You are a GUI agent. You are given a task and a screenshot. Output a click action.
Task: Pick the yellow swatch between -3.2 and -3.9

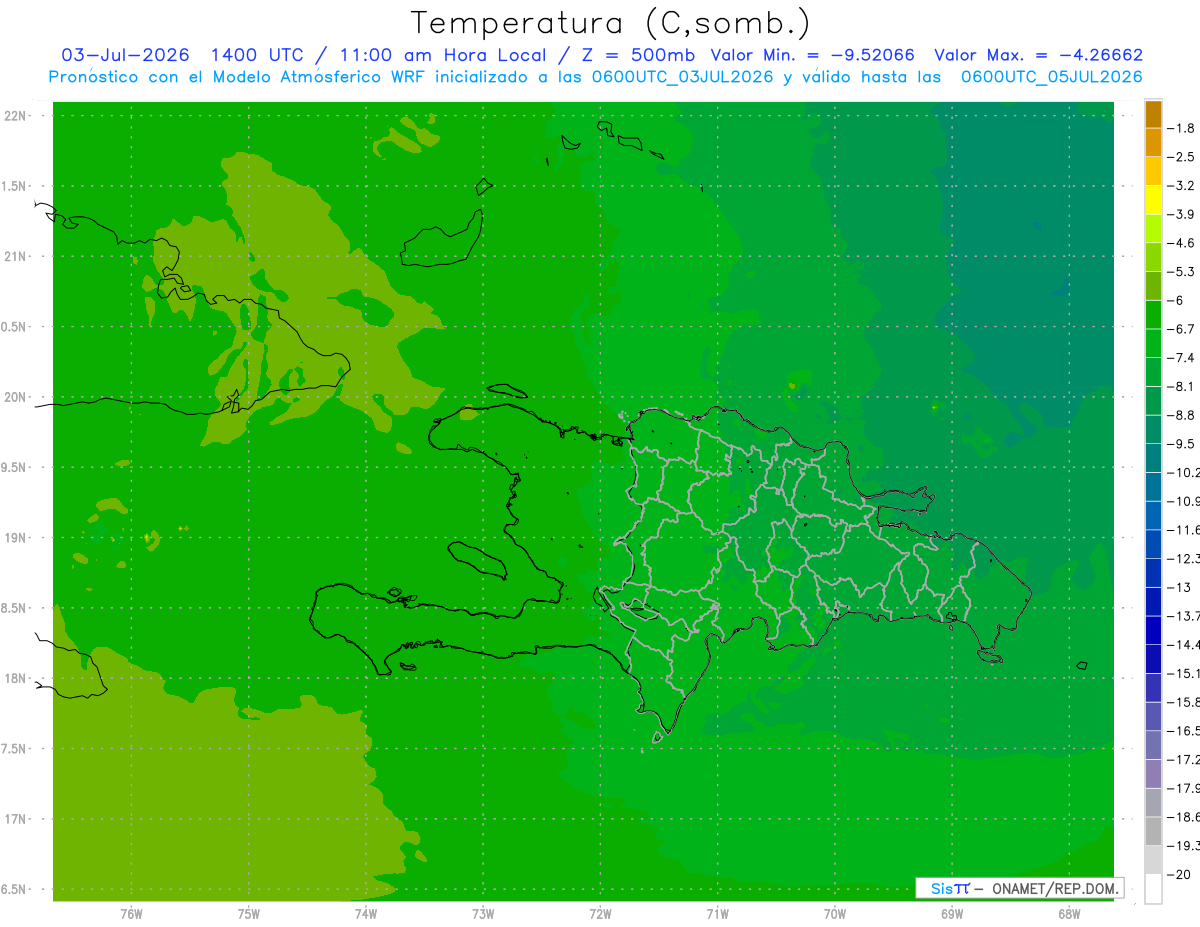pyautogui.click(x=1153, y=199)
